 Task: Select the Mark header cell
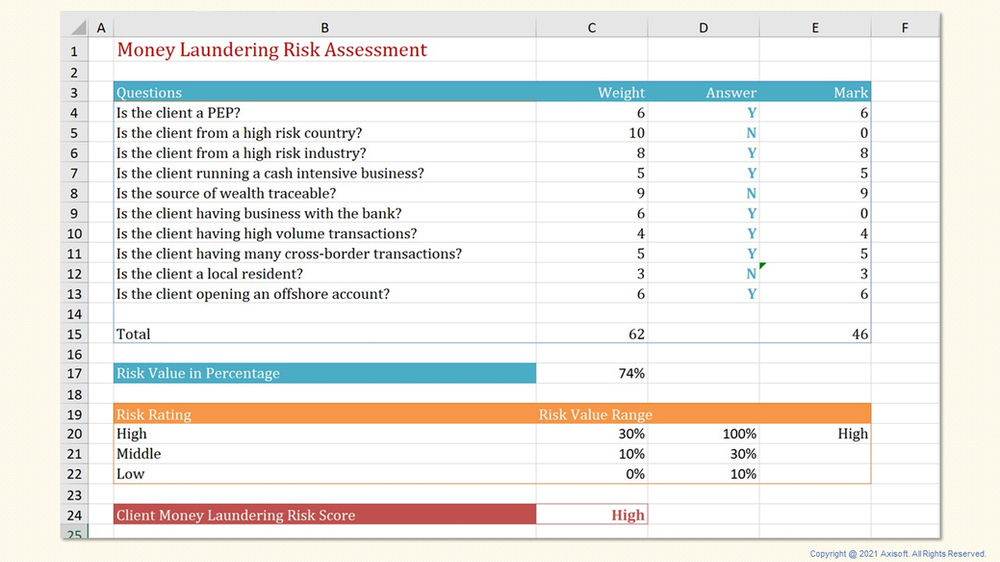click(815, 92)
